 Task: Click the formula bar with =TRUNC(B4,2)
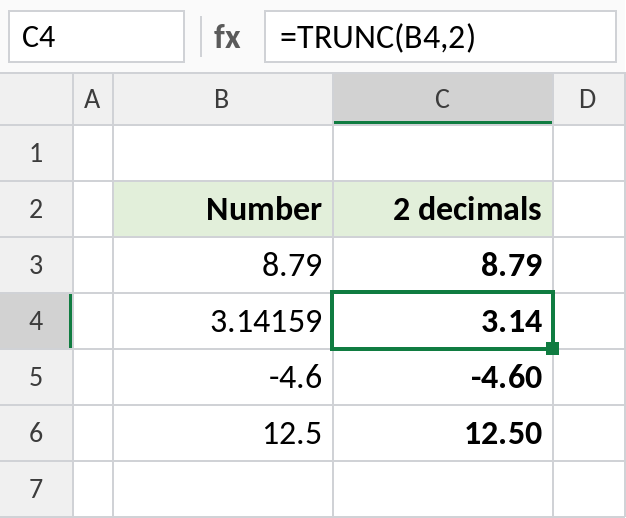(x=440, y=37)
